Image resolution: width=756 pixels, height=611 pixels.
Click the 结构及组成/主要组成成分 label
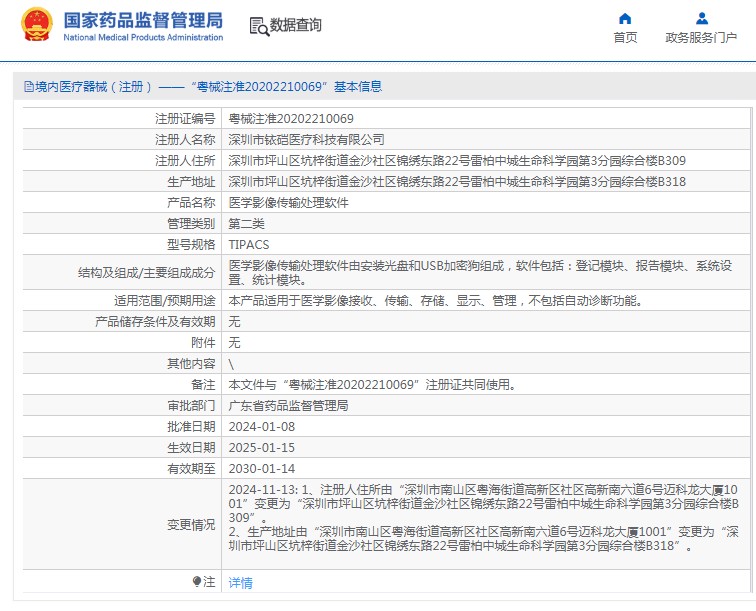click(x=147, y=273)
